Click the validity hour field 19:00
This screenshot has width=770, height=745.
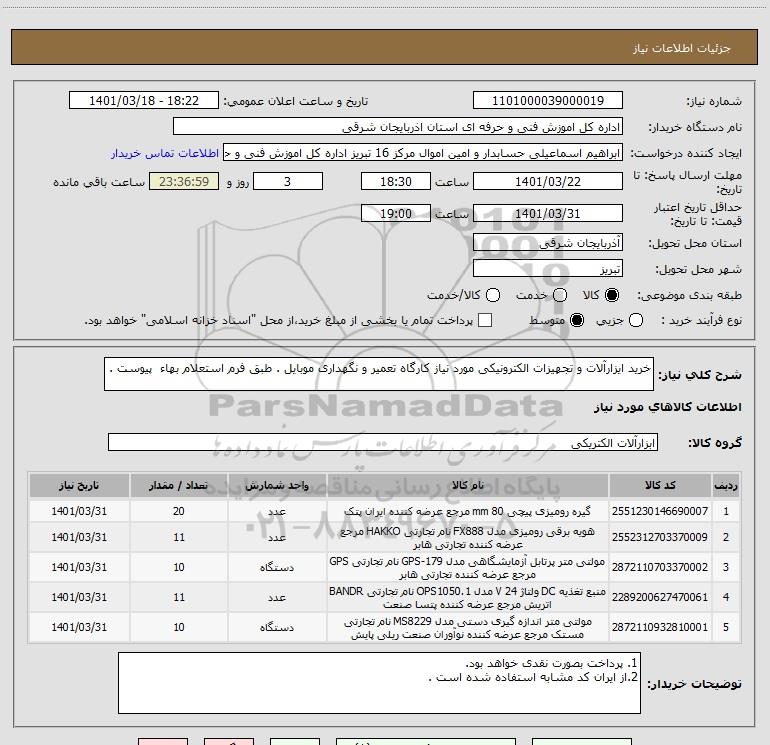click(x=396, y=214)
